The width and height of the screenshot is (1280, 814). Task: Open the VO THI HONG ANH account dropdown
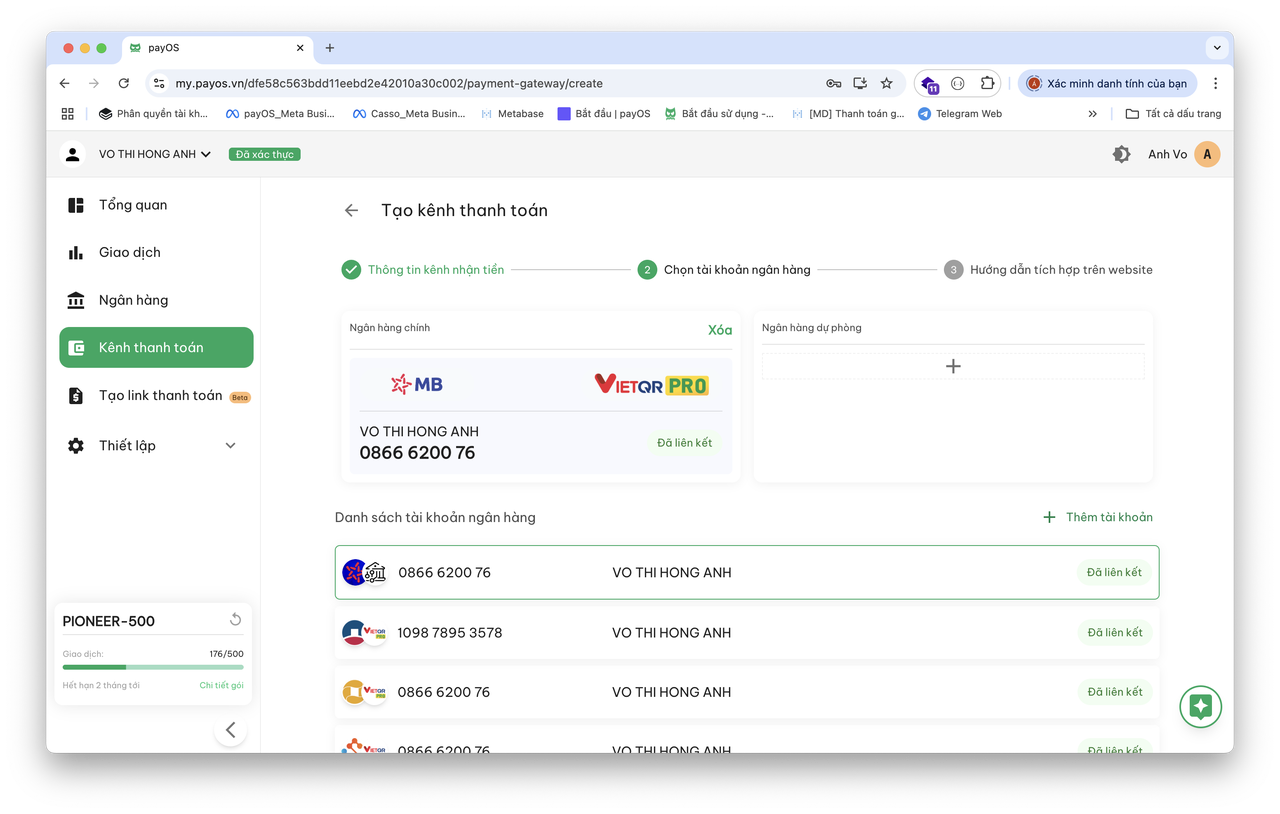[x=155, y=154]
